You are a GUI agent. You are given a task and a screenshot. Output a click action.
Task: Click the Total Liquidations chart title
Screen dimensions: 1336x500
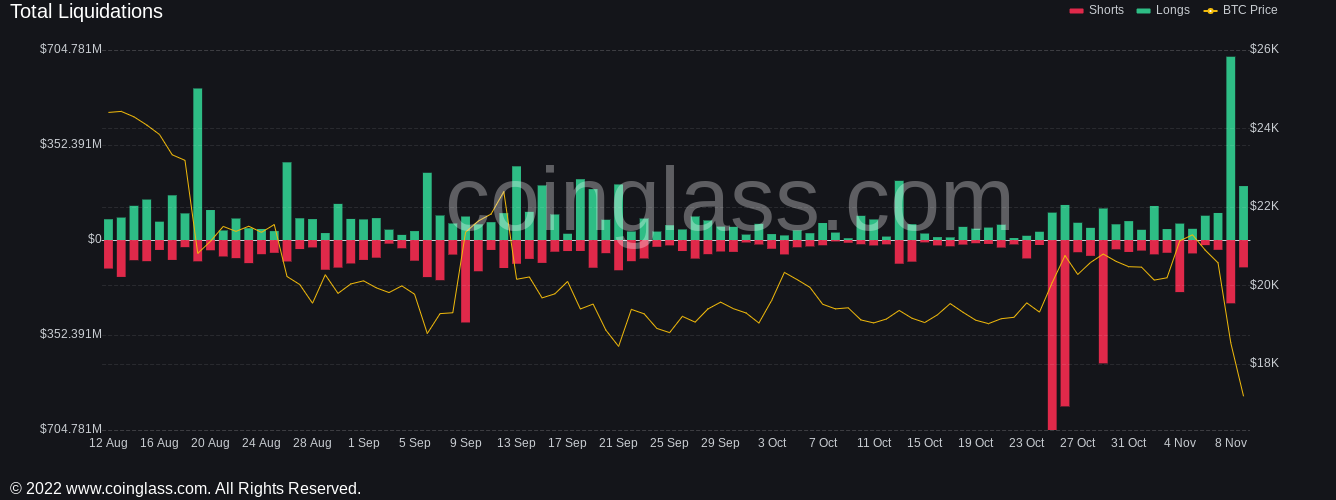point(86,12)
